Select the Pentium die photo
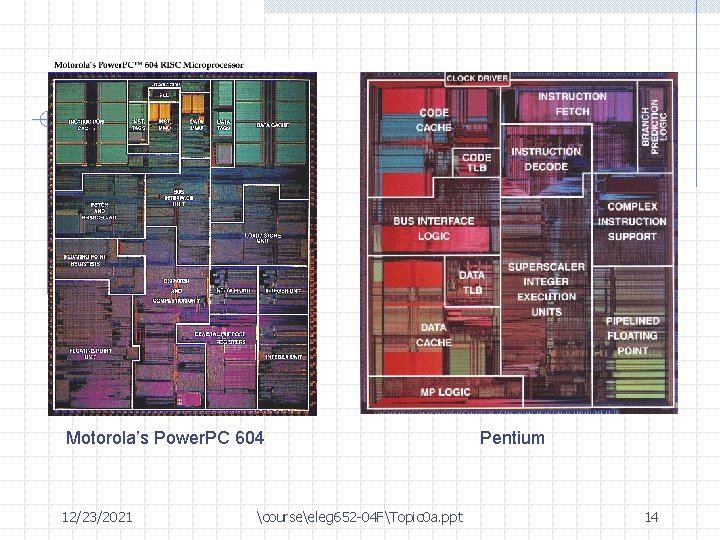 click(519, 243)
